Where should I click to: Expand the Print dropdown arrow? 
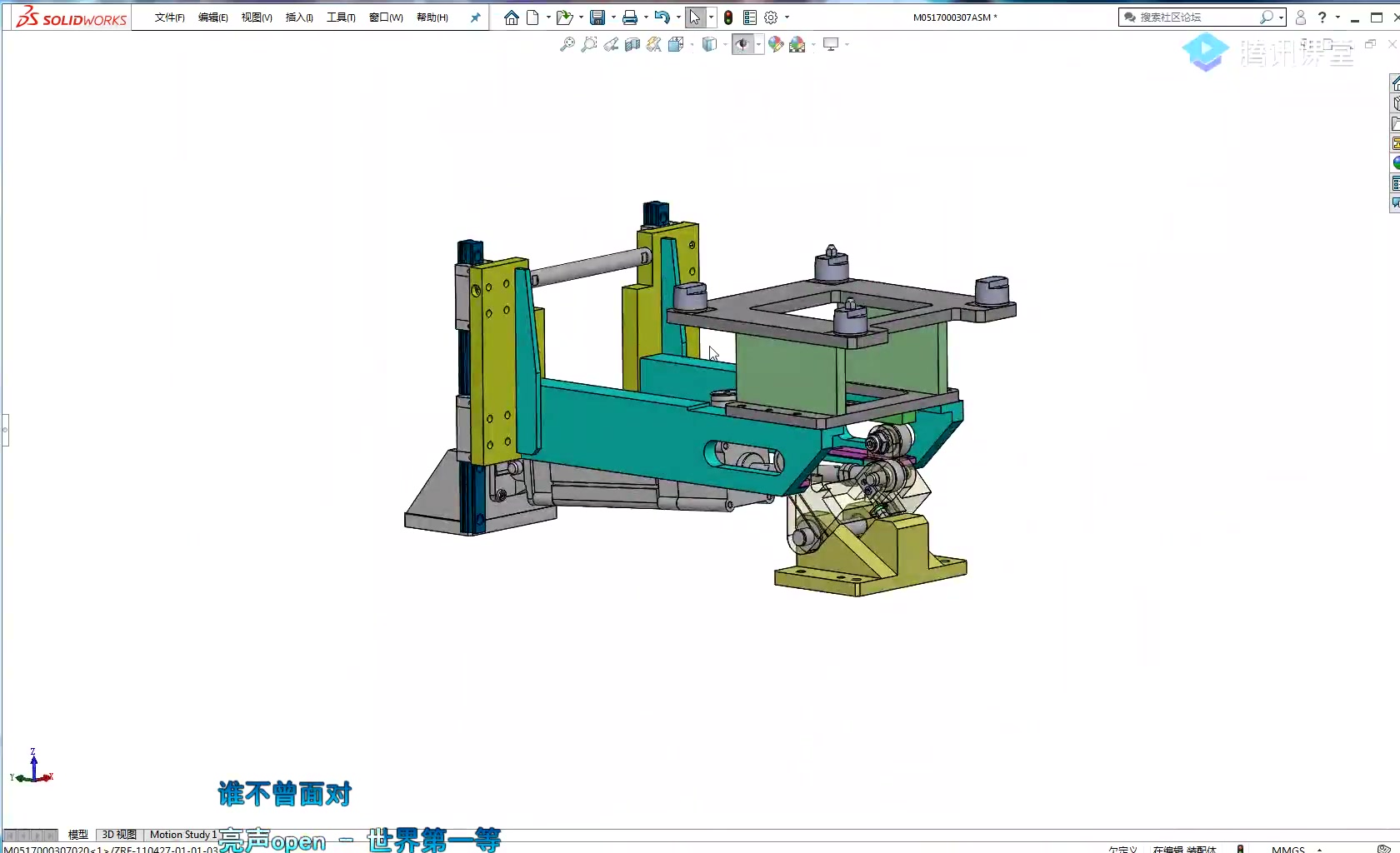pos(646,17)
